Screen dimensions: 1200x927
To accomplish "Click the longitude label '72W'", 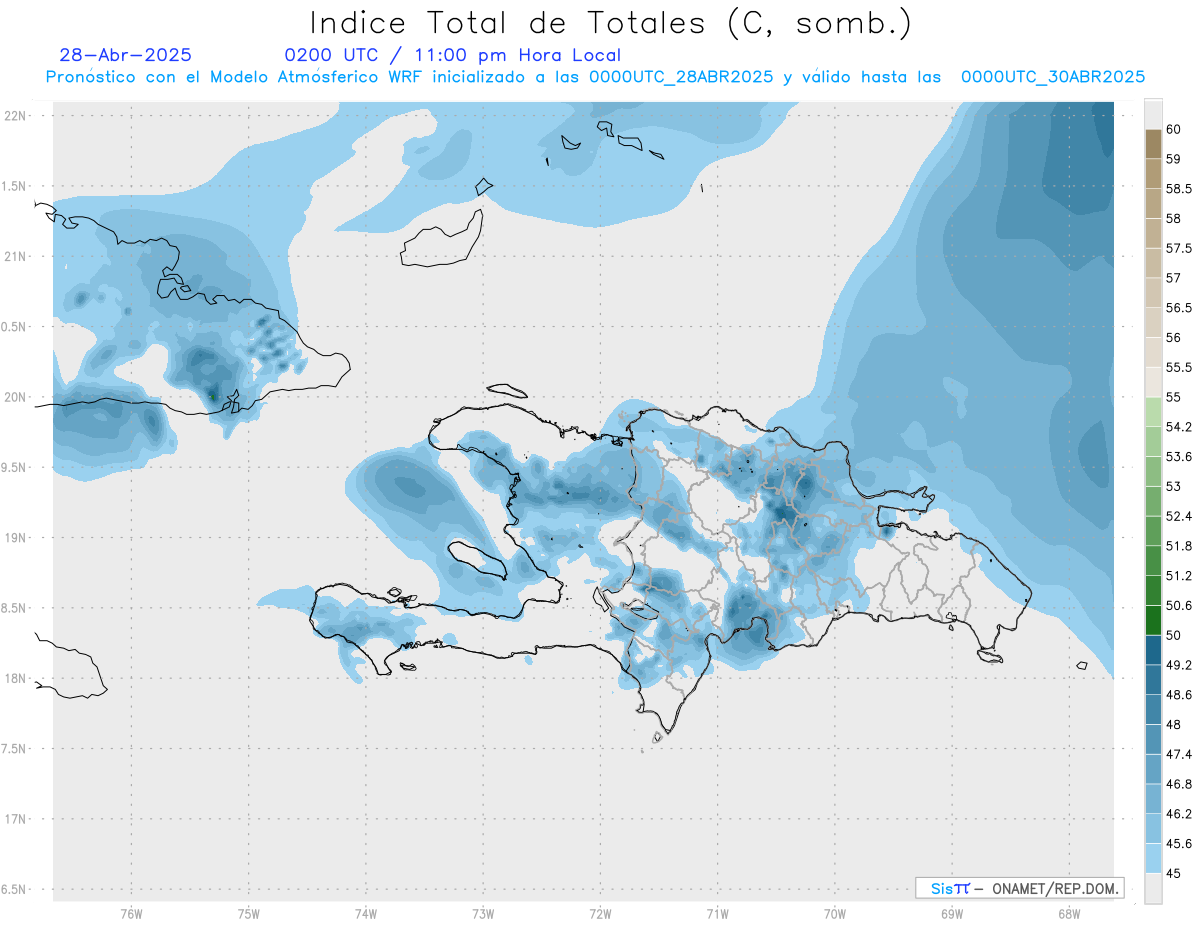I will click(x=600, y=913).
